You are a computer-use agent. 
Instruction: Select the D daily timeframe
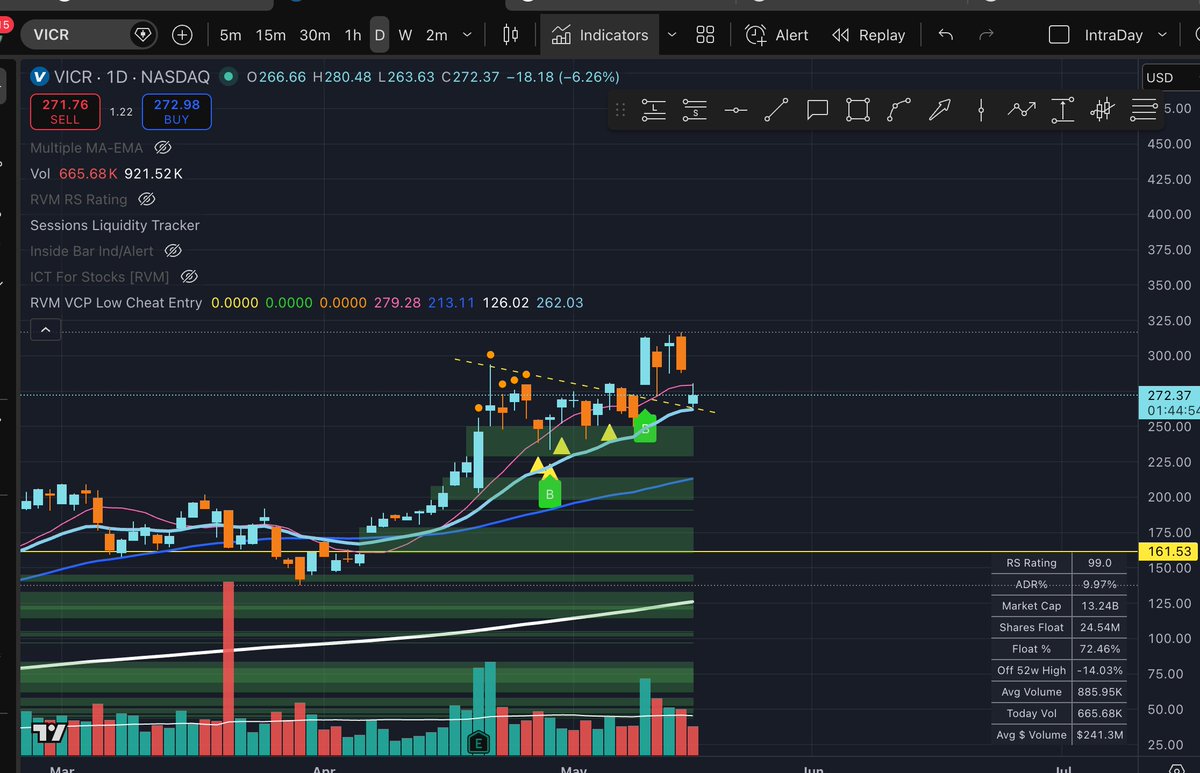coord(379,35)
